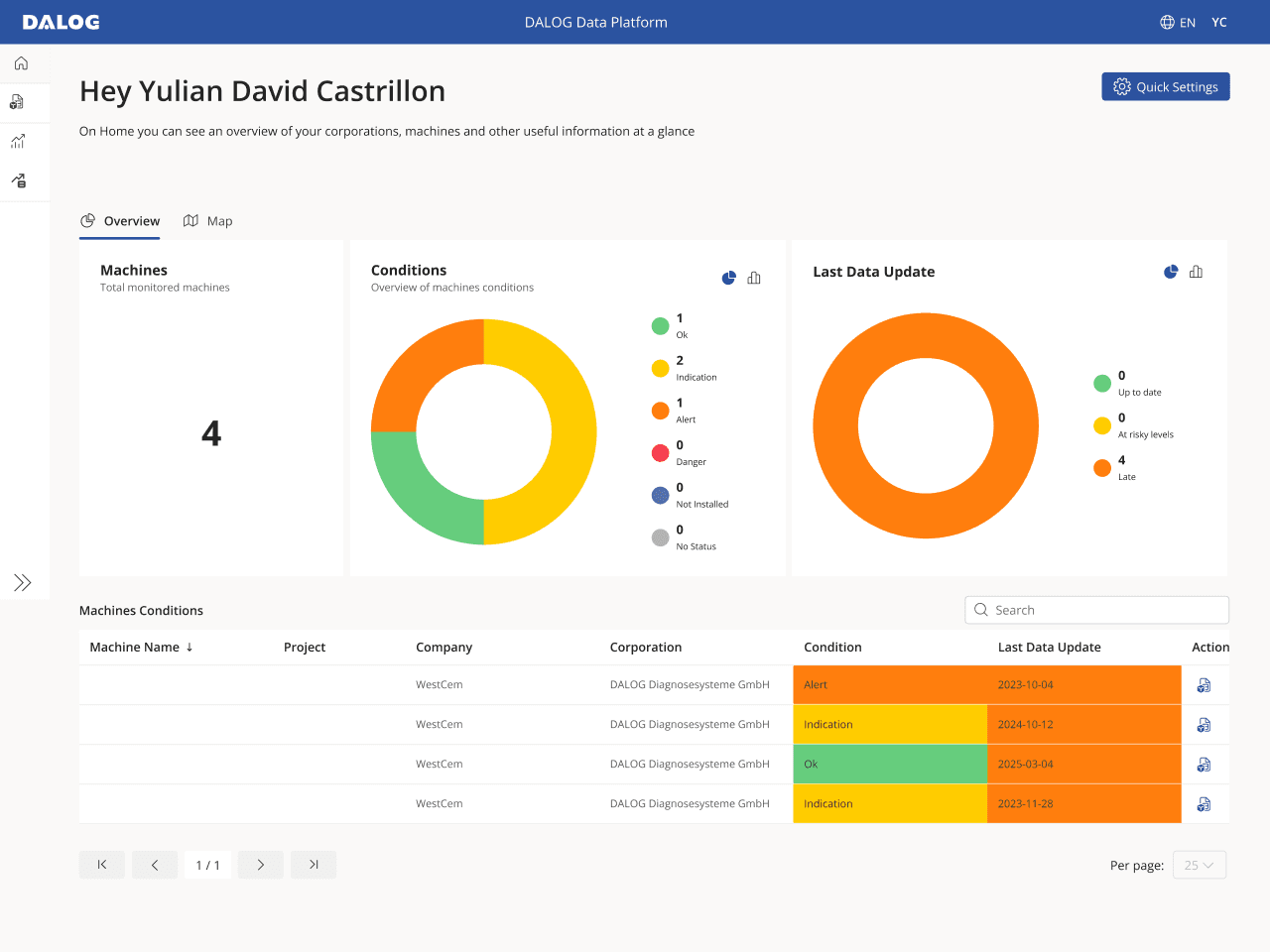Viewport: 1270px width, 952px height.
Task: Click the machines Search field
Action: (1096, 610)
